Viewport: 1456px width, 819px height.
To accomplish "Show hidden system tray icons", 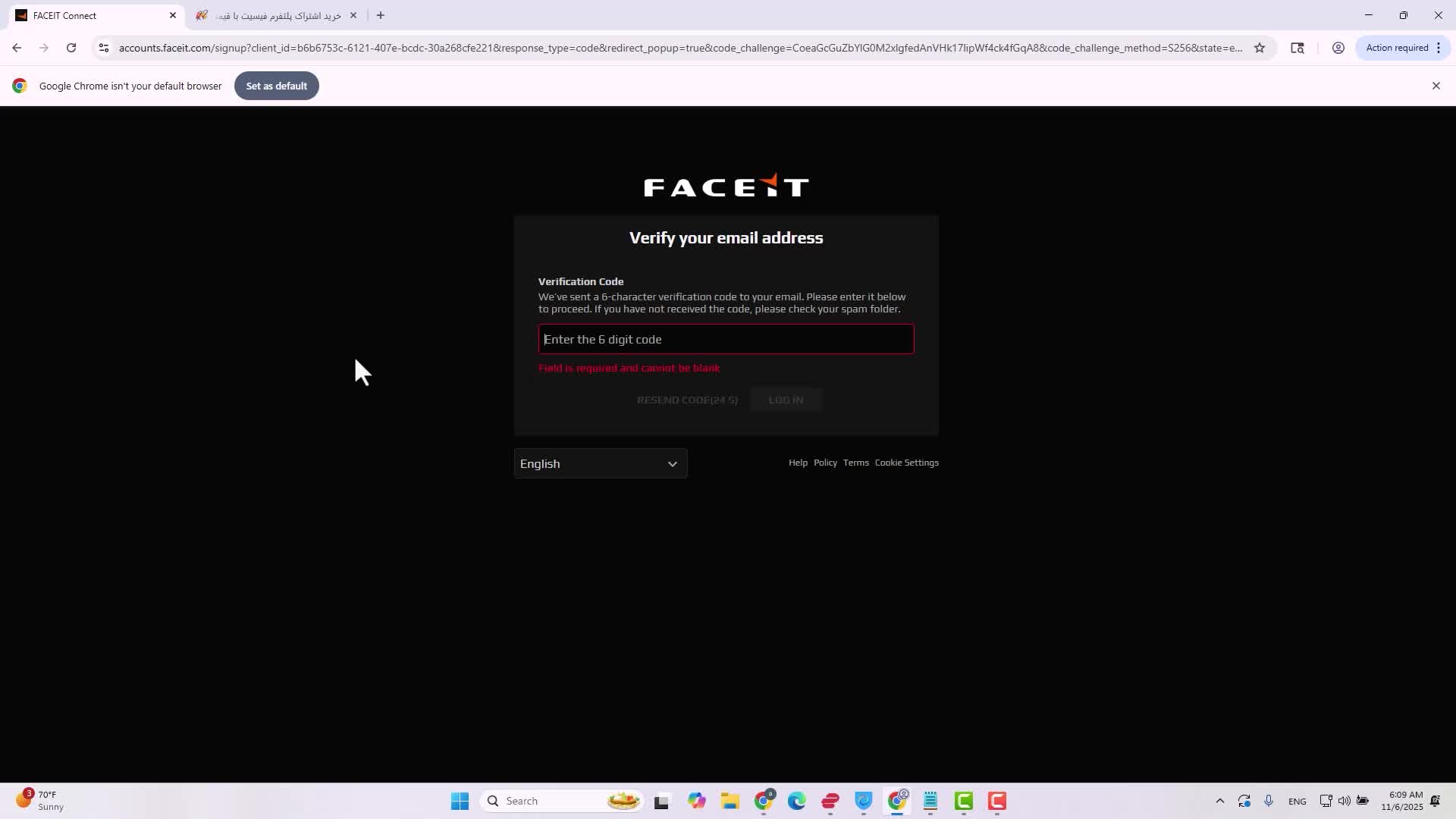I will click(x=1219, y=801).
